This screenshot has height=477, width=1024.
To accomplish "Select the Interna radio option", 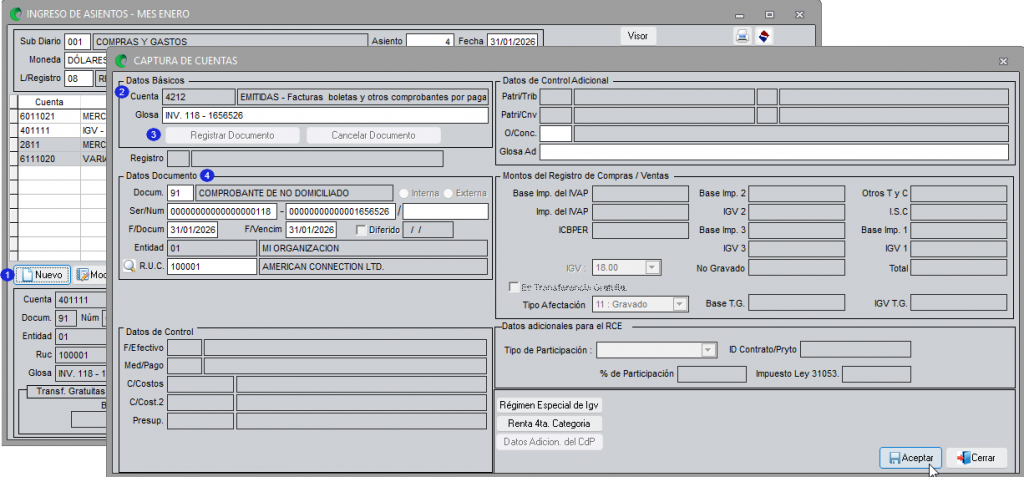I will (404, 193).
